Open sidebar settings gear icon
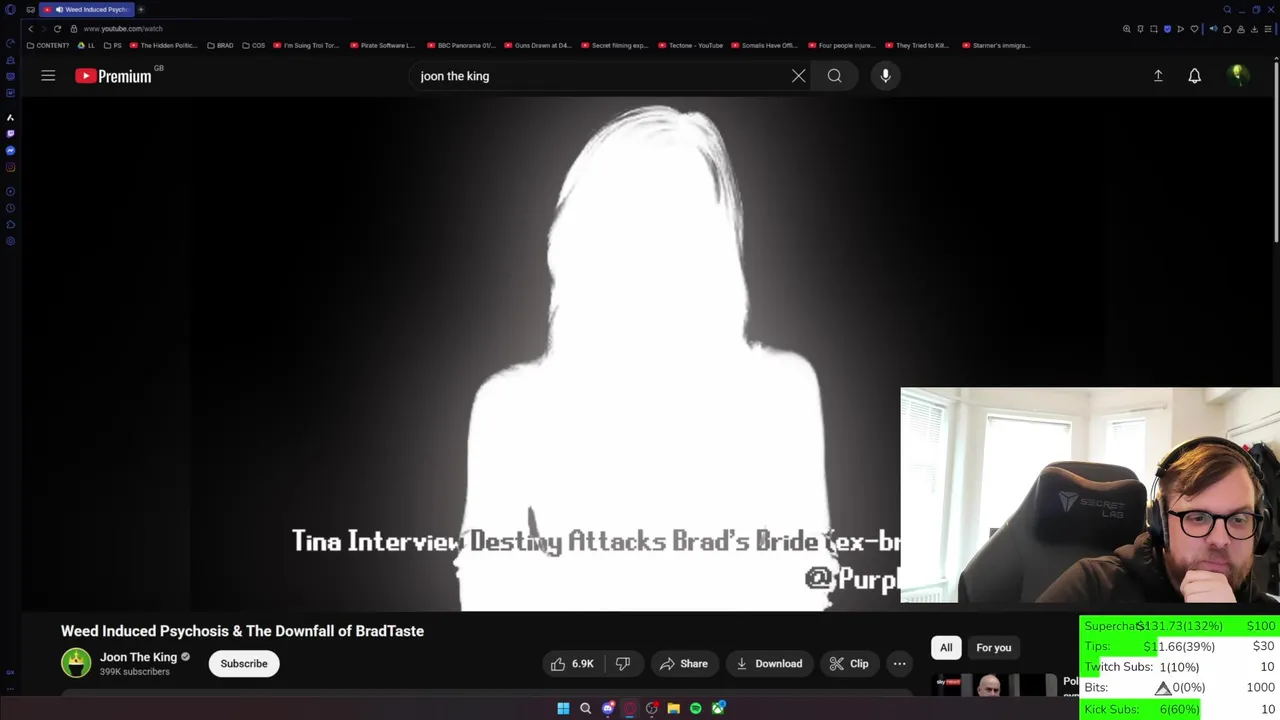This screenshot has height=720, width=1280. pyautogui.click(x=10, y=241)
